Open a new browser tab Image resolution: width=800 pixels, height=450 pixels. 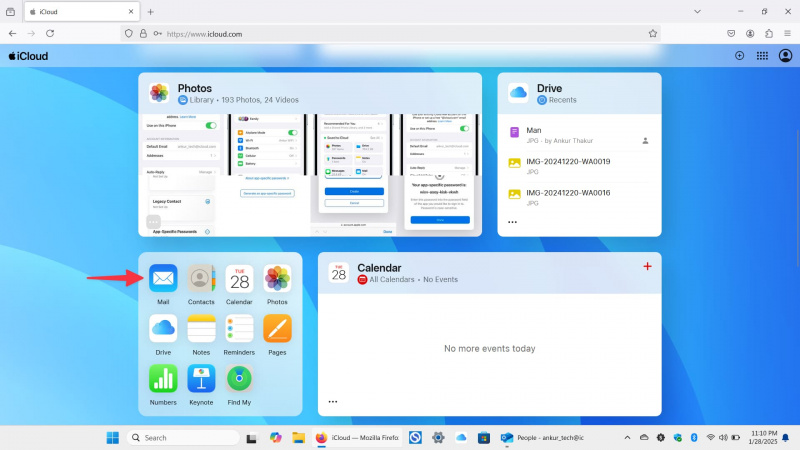click(x=151, y=12)
